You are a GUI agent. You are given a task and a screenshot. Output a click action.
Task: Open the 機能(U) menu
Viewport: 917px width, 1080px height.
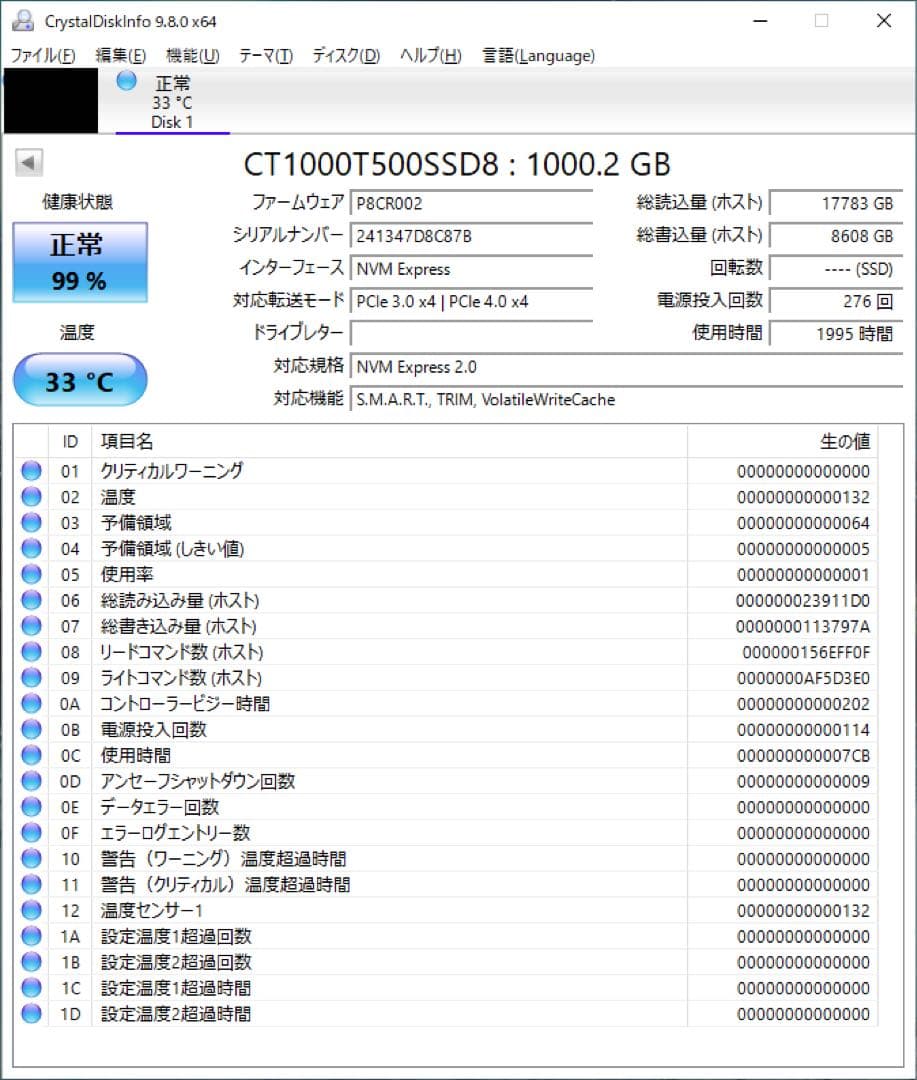click(192, 55)
